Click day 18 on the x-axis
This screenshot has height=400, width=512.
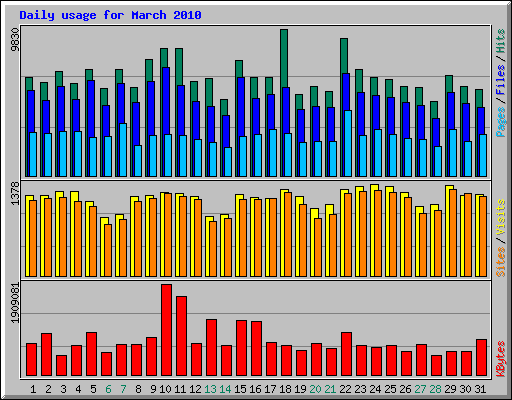click(285, 389)
